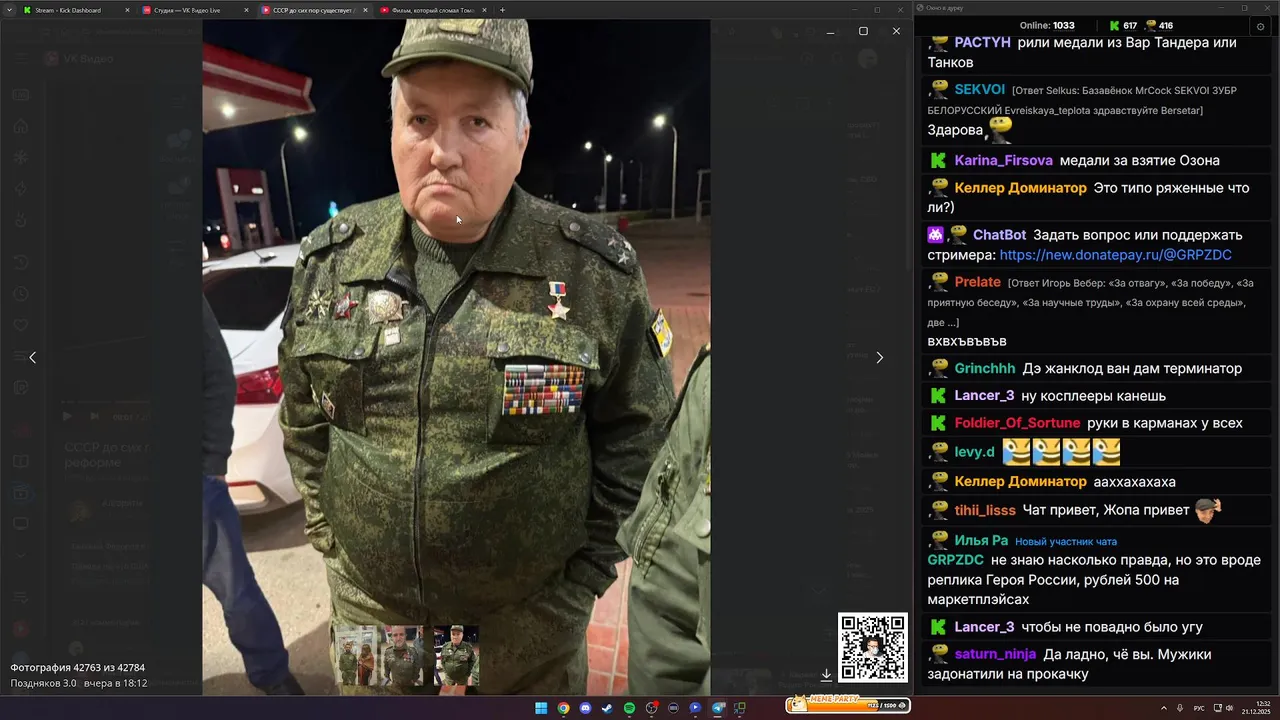
Task: Open the second thumbnail below the photo
Action: pos(404,656)
